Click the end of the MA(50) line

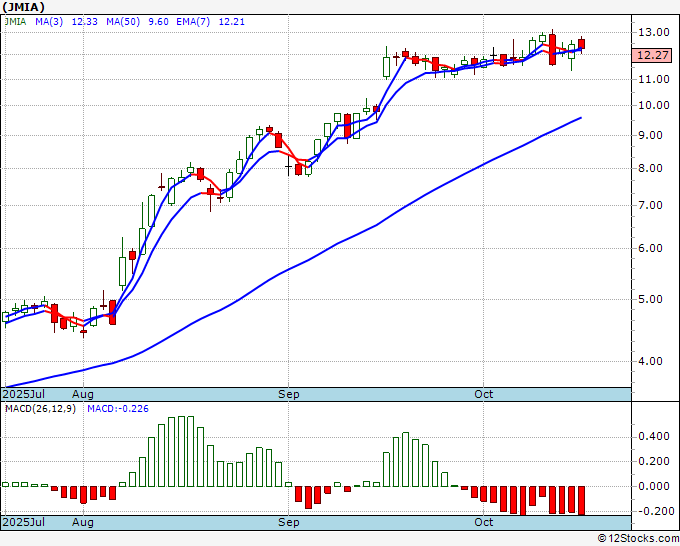click(581, 118)
